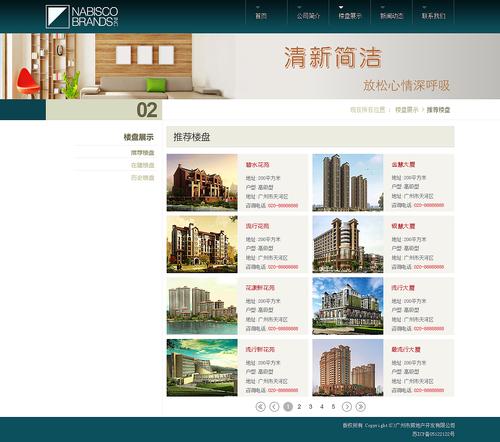
Task: Go to page 2
Action: click(x=299, y=407)
